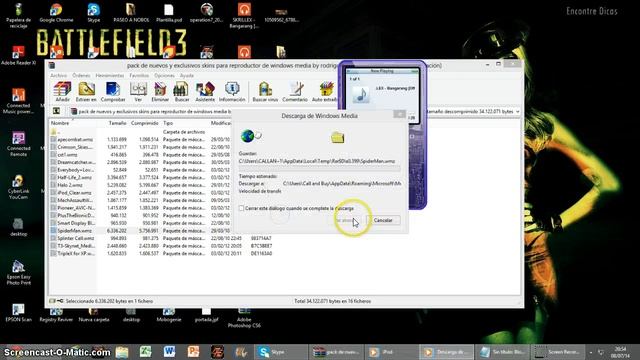This screenshot has height=360, width=640.
Task: Sort the file list by Comprimido column
Action: (144, 123)
